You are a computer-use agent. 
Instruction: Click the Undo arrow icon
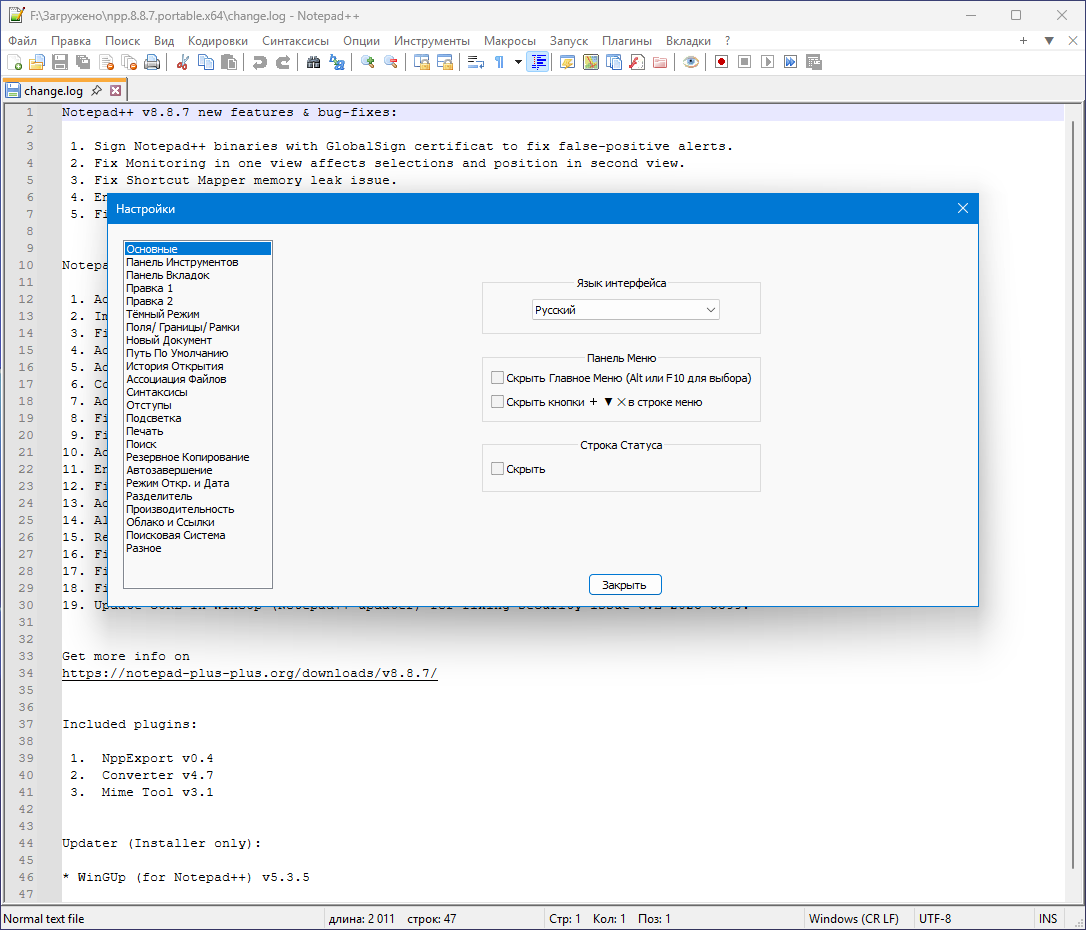tap(260, 62)
